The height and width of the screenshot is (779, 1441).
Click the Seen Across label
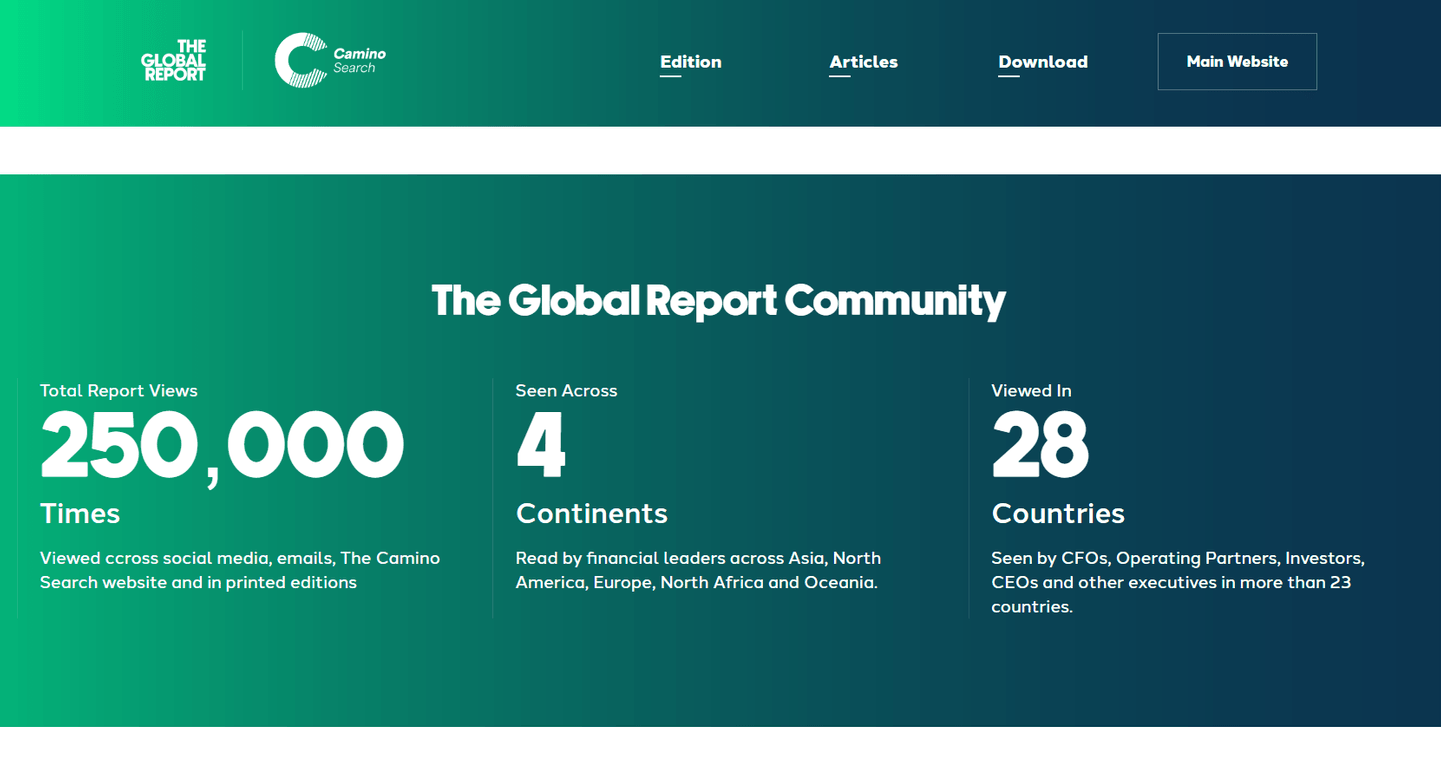click(x=566, y=391)
